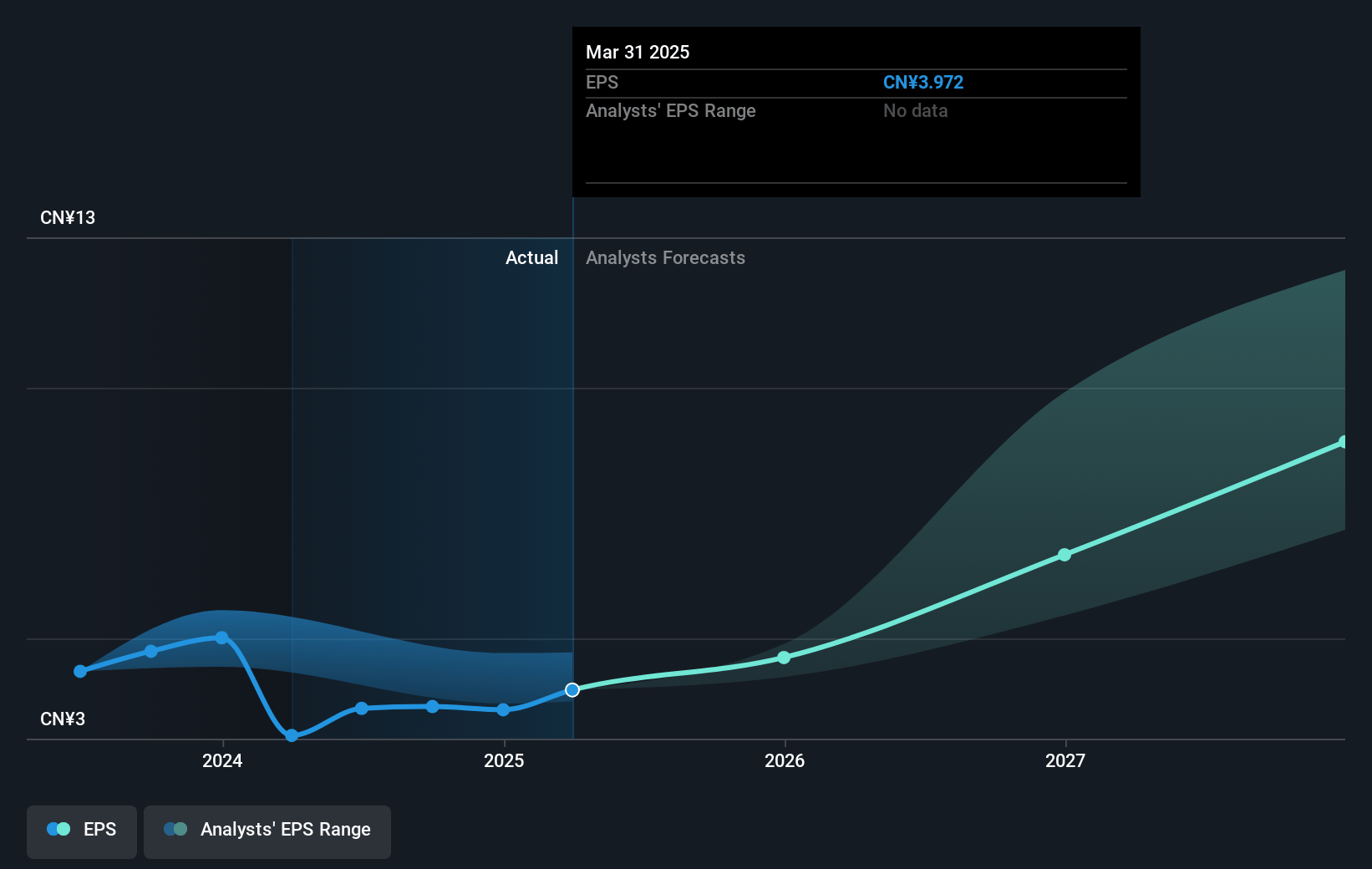Click the CN¥13 y-axis label
The height and width of the screenshot is (869, 1372).
pos(68,218)
